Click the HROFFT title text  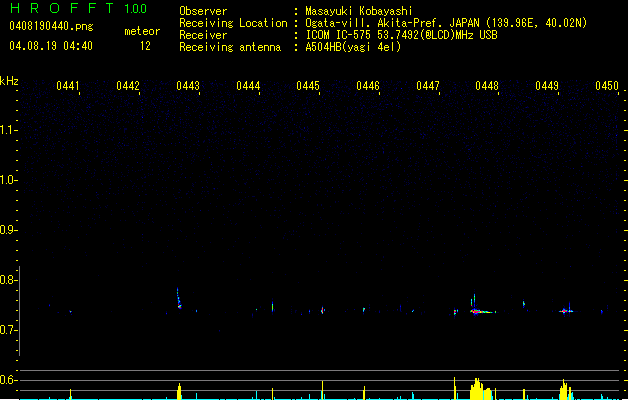(x=62, y=8)
